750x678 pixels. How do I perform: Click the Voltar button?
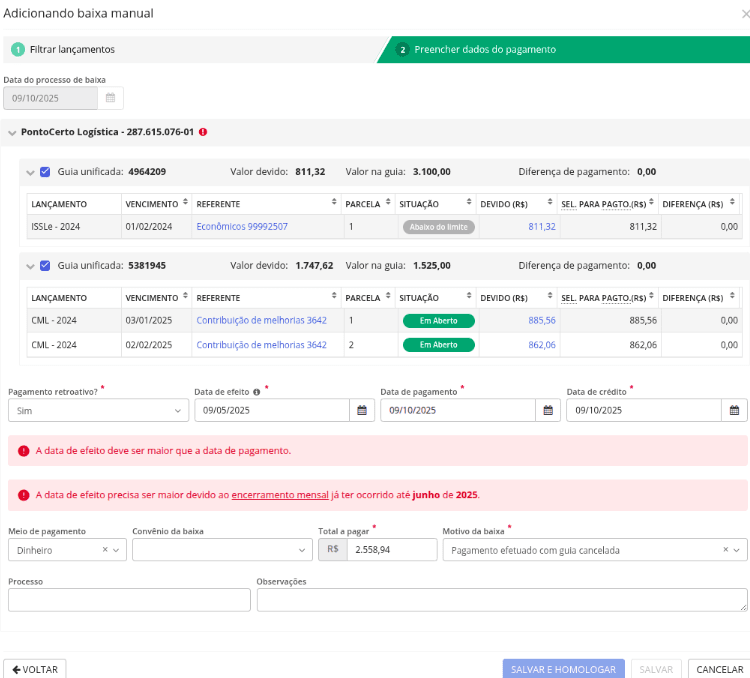pos(35,669)
